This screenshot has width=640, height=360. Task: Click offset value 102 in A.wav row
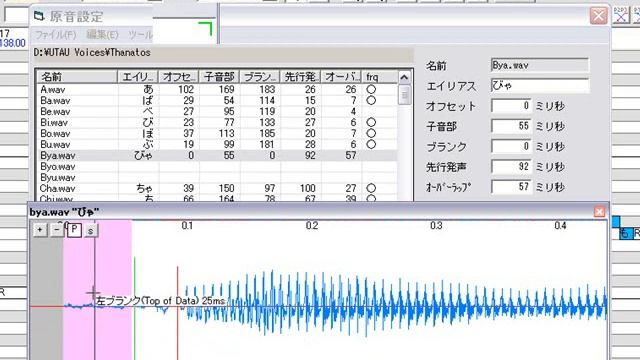[186, 89]
